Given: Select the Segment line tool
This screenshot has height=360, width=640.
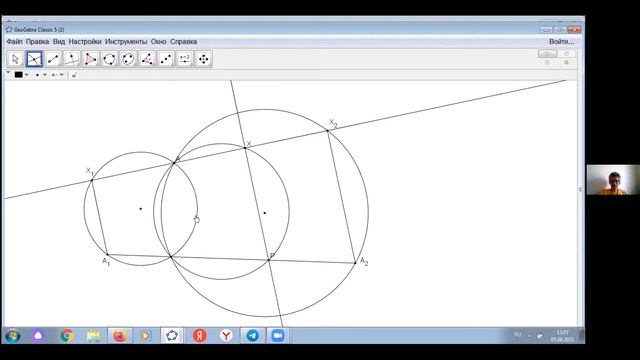Looking at the screenshot, I should (x=53, y=59).
